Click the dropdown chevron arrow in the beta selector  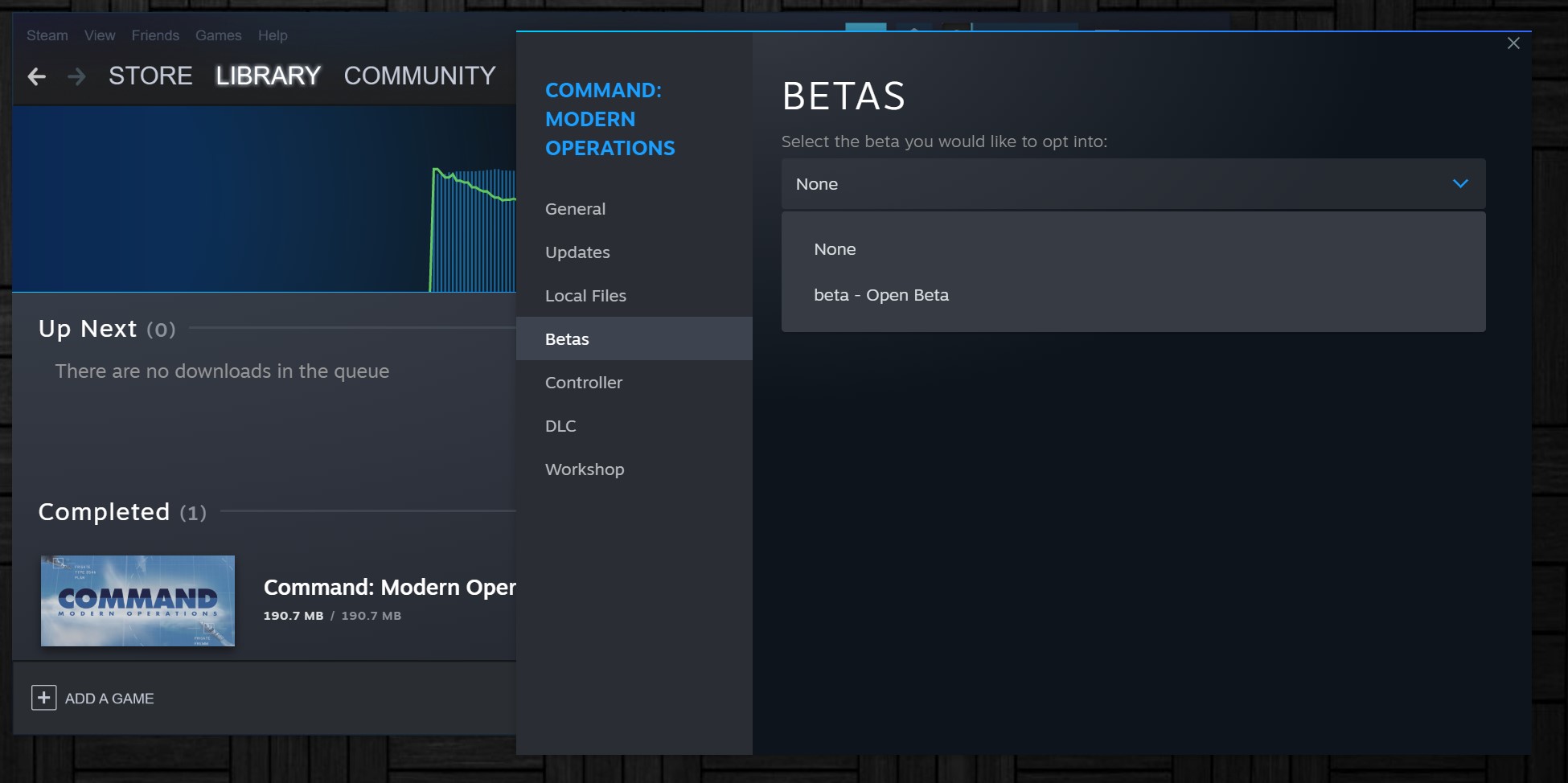click(x=1460, y=184)
